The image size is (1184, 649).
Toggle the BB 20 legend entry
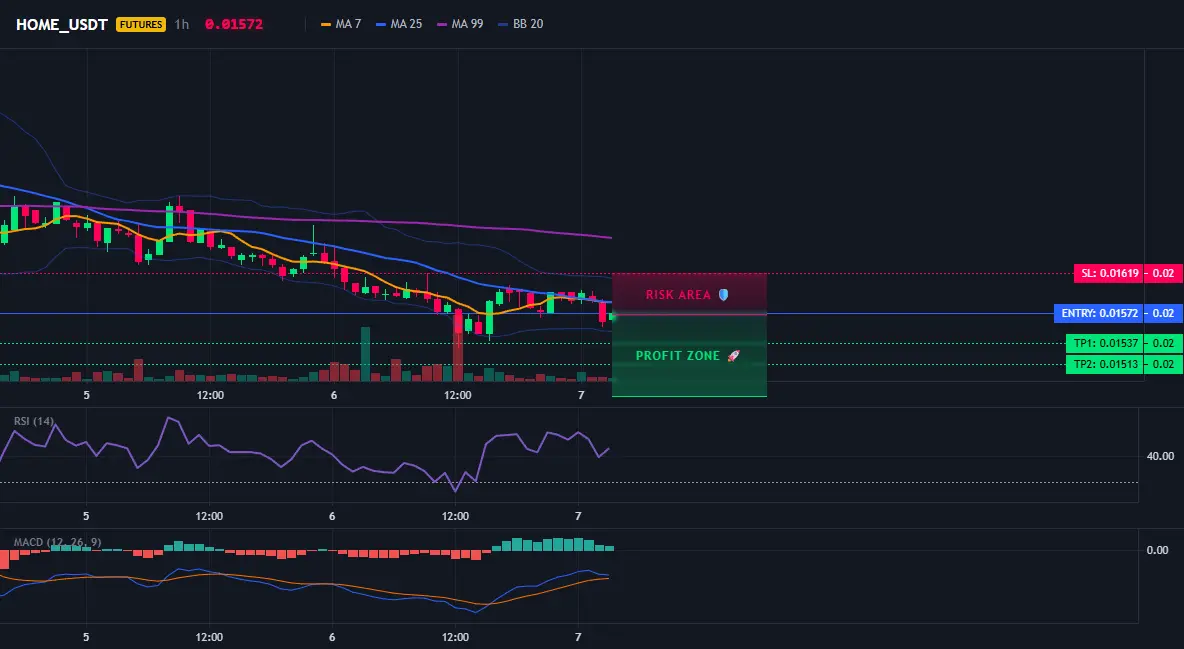coord(521,24)
